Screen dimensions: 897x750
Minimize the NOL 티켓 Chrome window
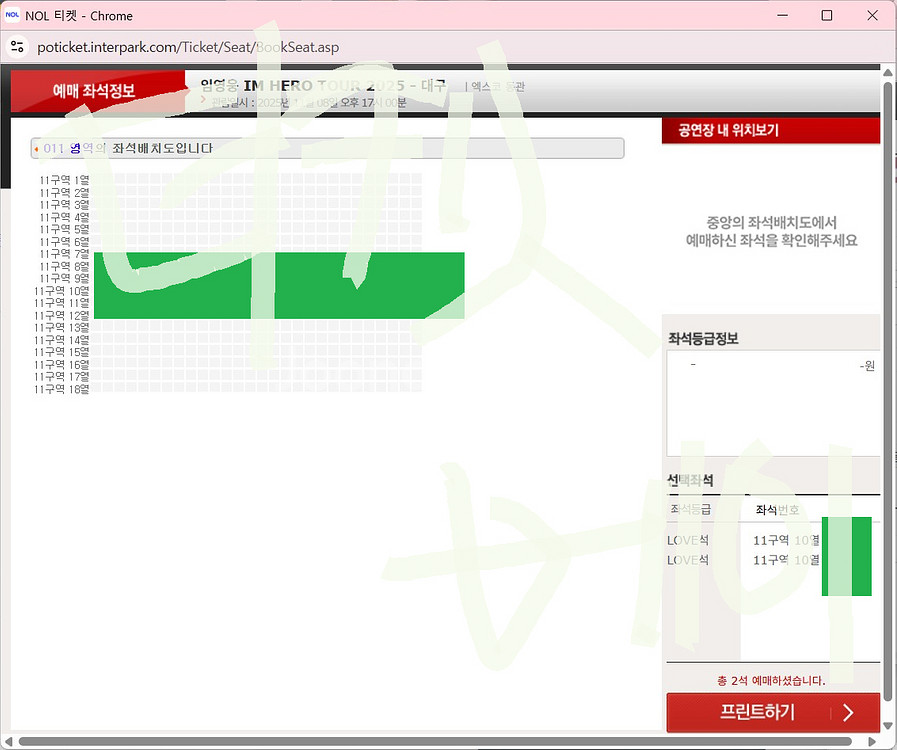pos(783,15)
